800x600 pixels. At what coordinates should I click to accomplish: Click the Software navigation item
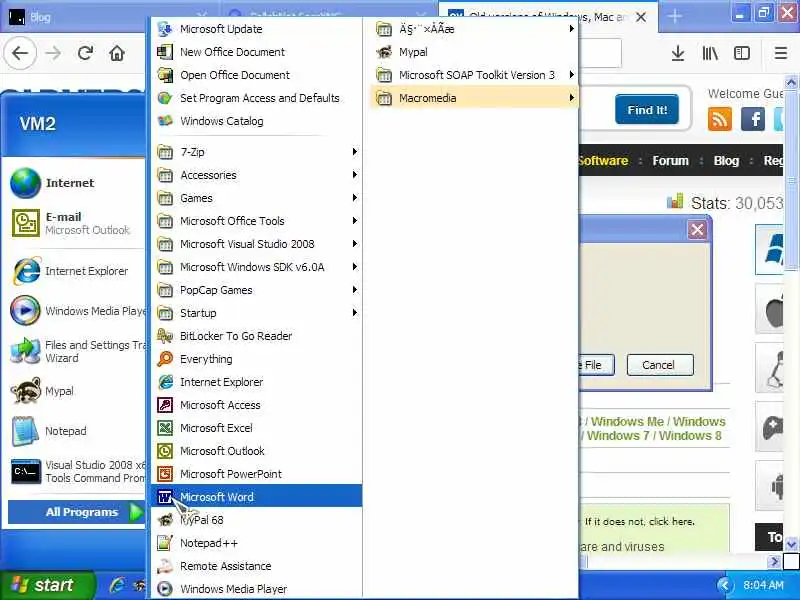point(604,161)
